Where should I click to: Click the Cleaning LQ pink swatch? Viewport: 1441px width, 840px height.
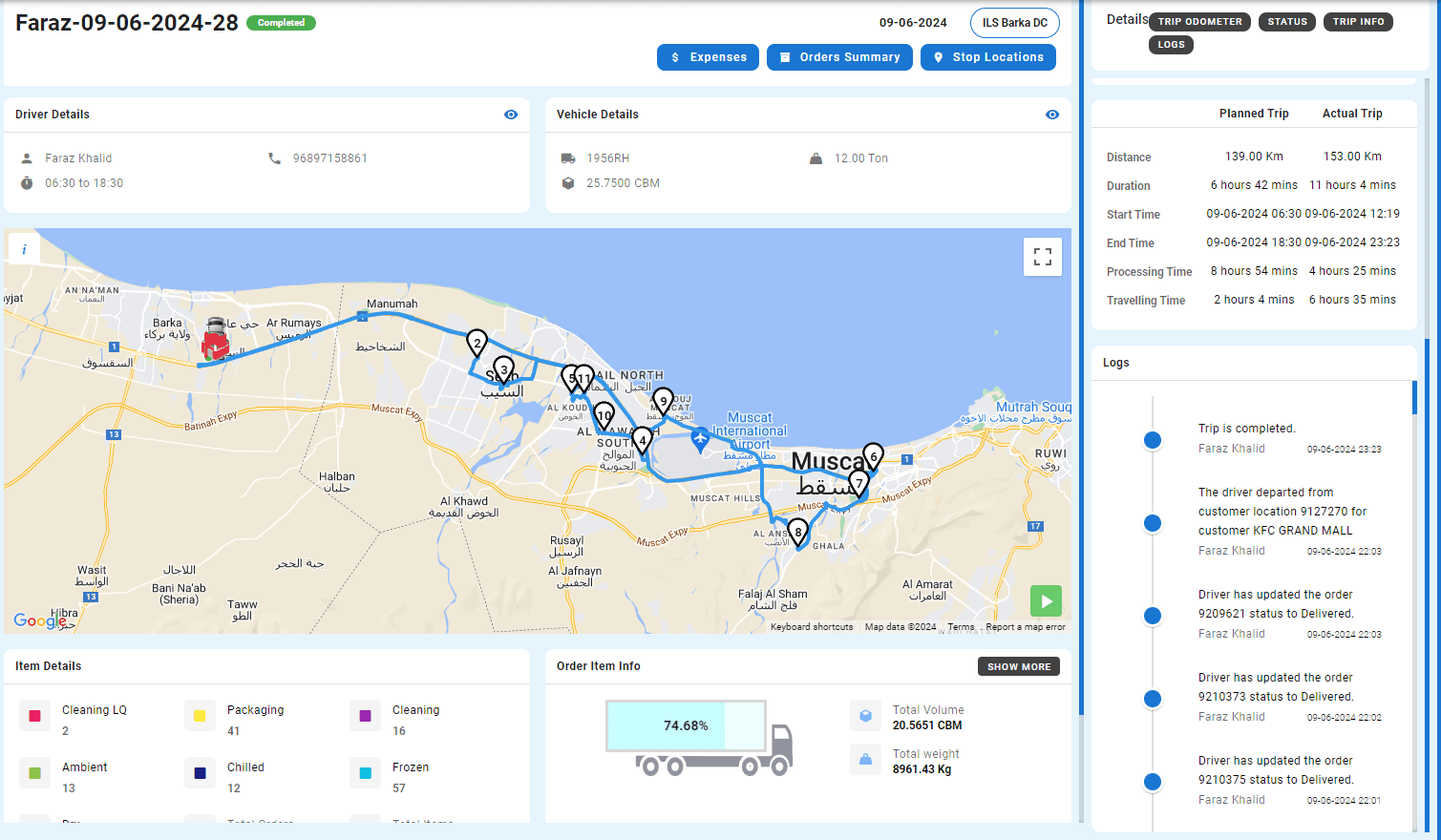coord(34,716)
